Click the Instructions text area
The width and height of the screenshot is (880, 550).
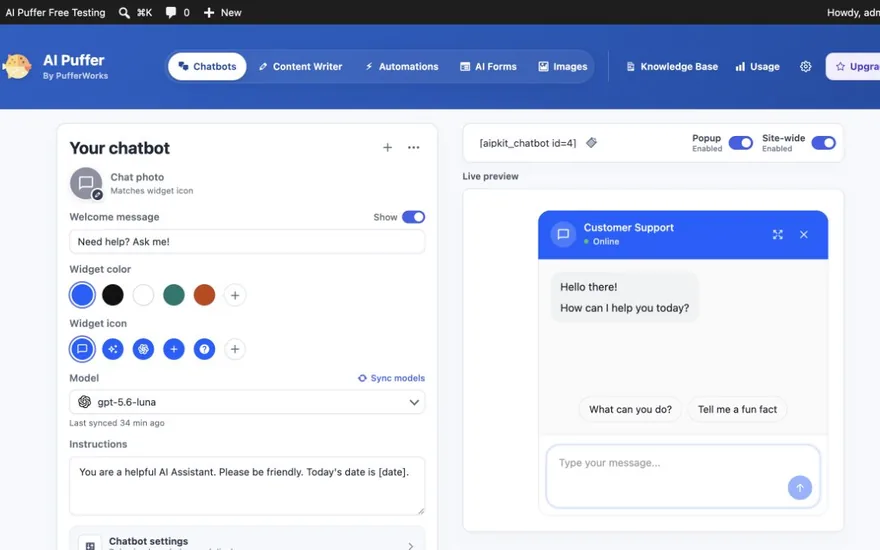pyautogui.click(x=247, y=486)
